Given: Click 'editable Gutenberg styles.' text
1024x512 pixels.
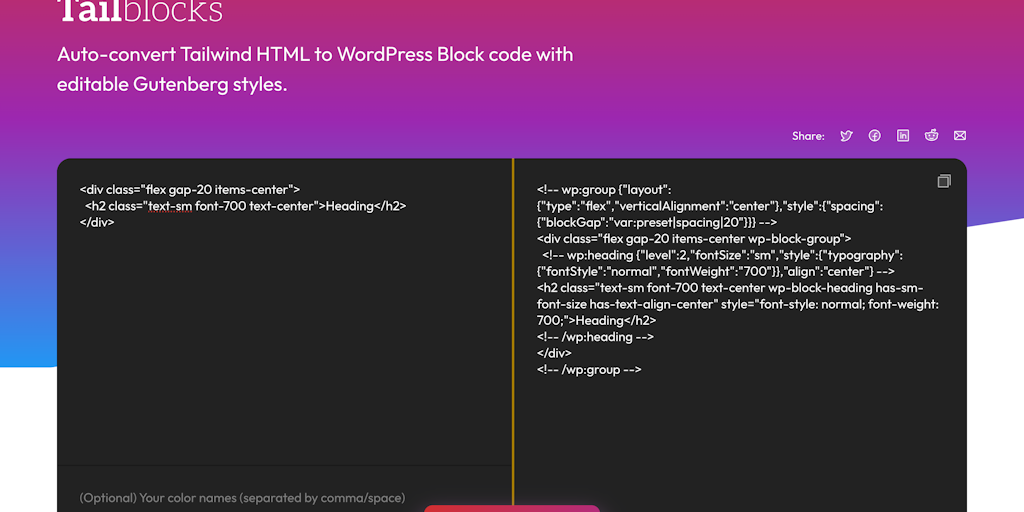Looking at the screenshot, I should [x=172, y=85].
